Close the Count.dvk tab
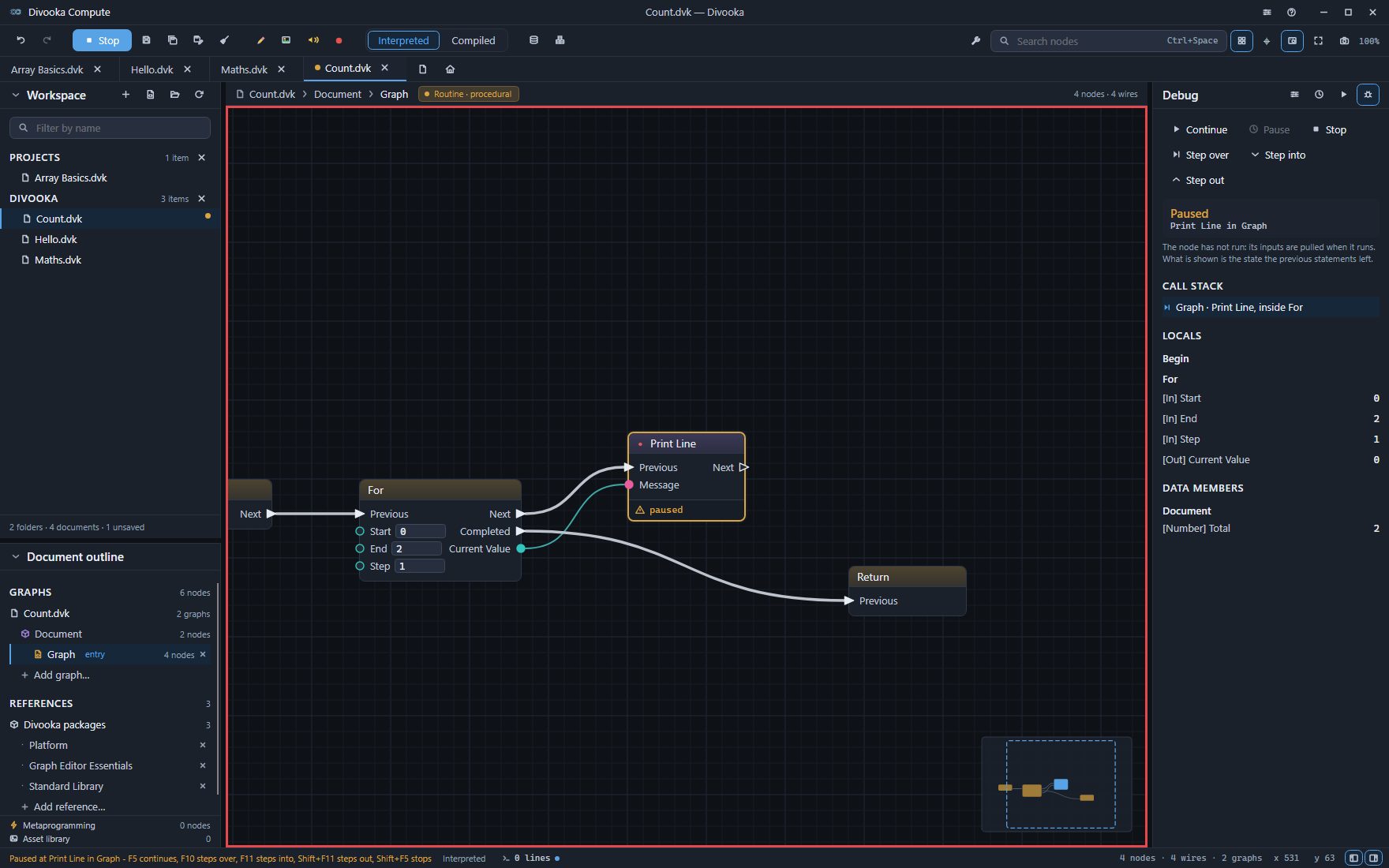The height and width of the screenshot is (868, 1389). (385, 68)
